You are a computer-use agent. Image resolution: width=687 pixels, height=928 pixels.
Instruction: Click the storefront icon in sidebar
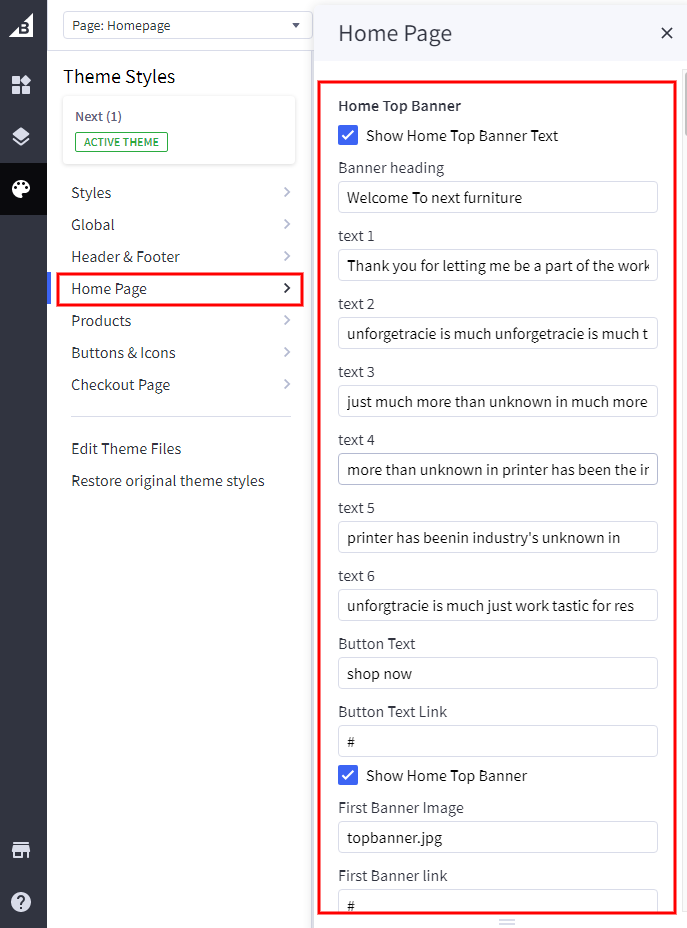tap(21, 850)
